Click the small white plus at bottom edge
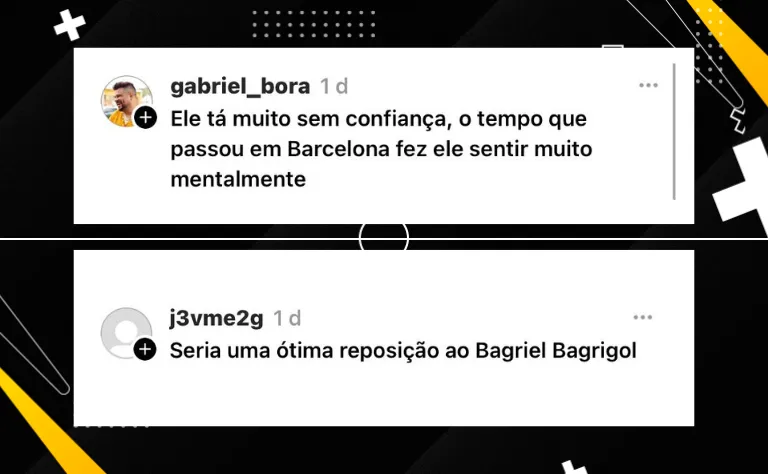 pos(575,467)
